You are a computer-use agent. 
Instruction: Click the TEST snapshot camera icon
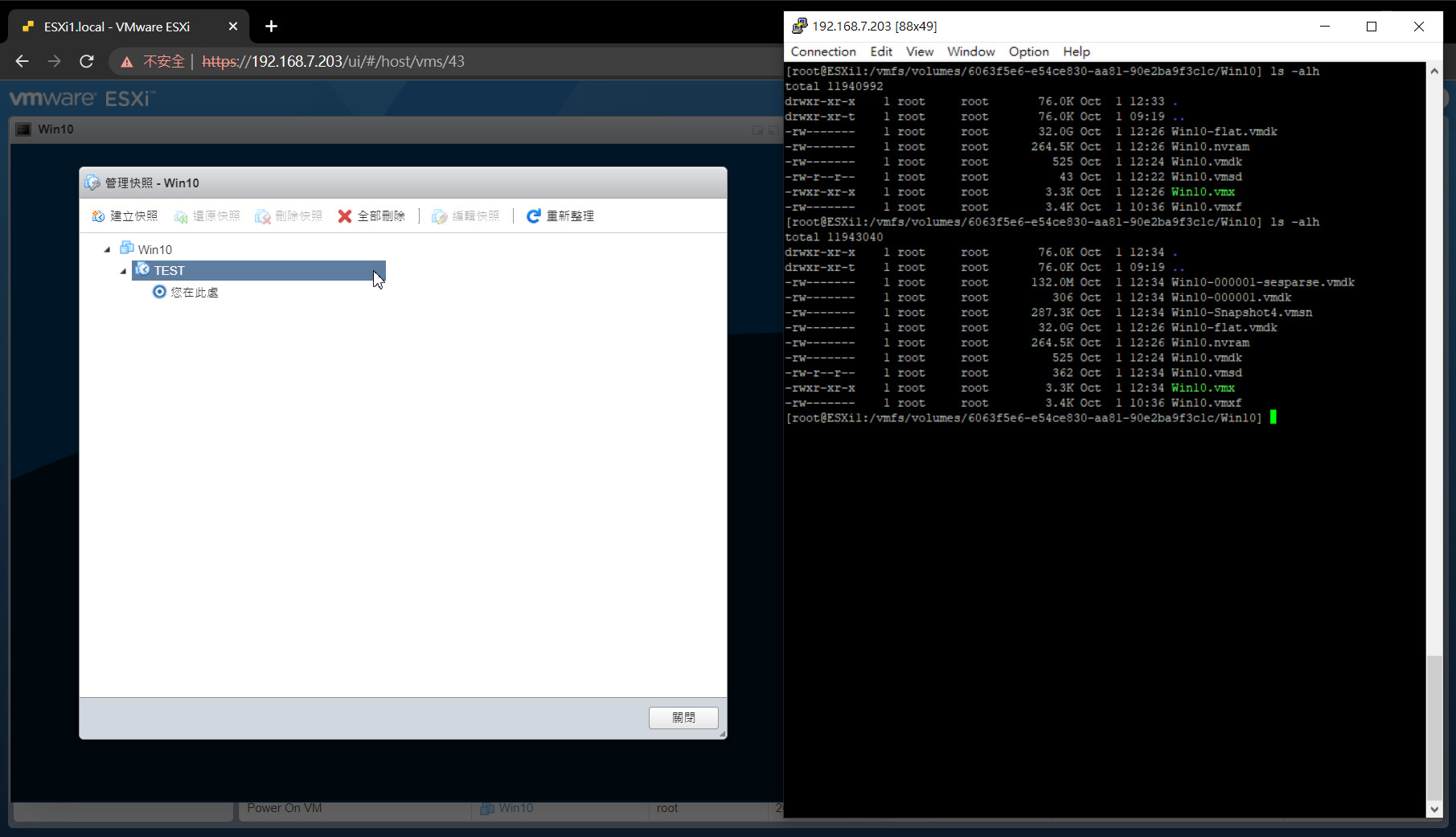pyautogui.click(x=142, y=269)
